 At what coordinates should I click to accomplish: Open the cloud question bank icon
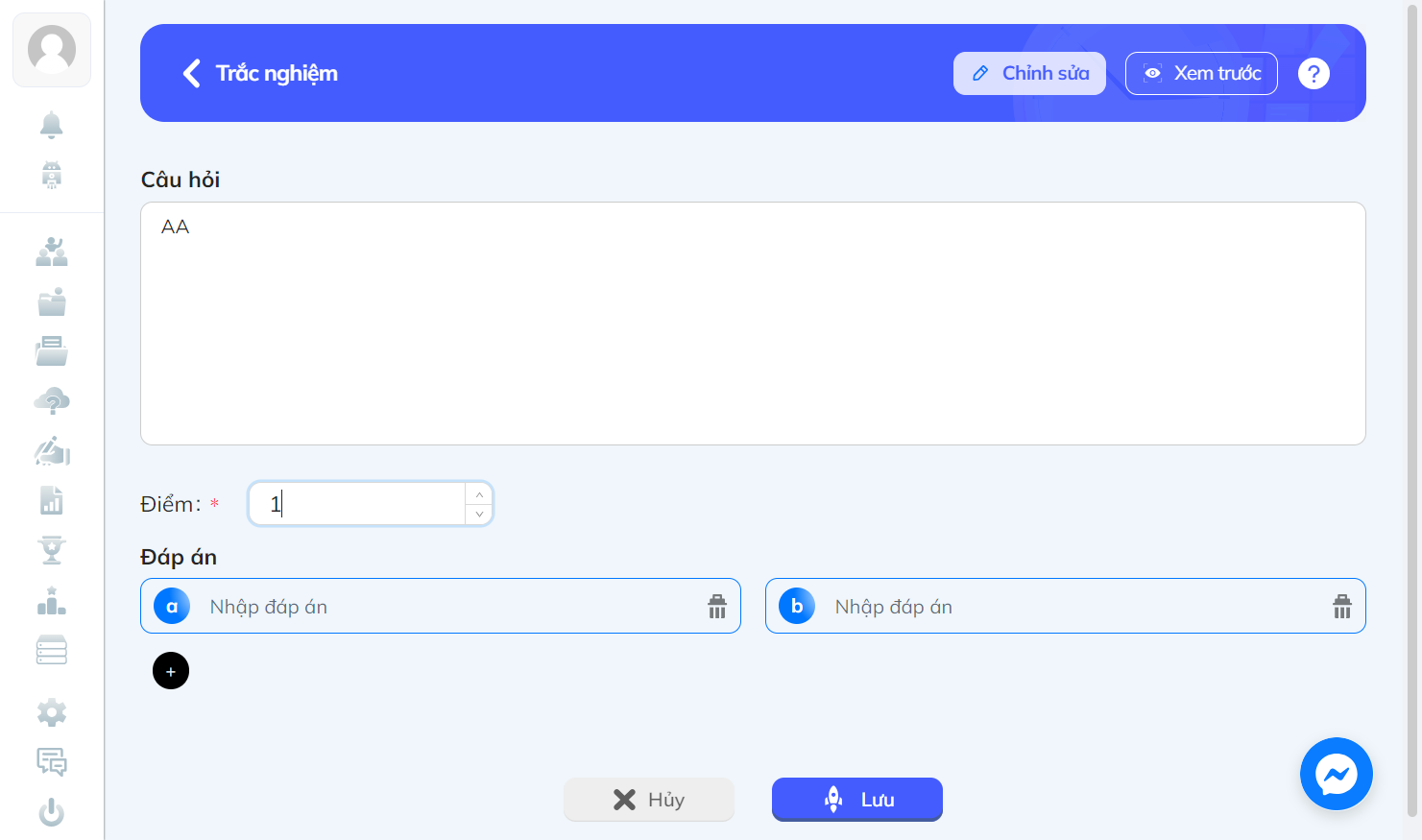52,401
